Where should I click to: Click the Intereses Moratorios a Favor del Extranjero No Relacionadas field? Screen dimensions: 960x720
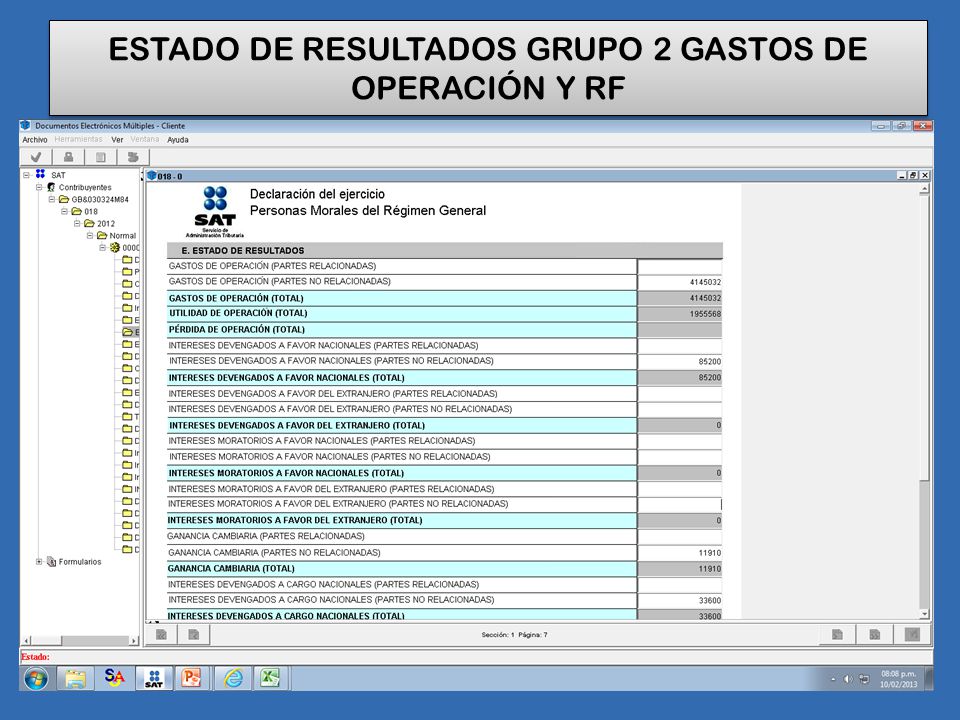pos(680,504)
